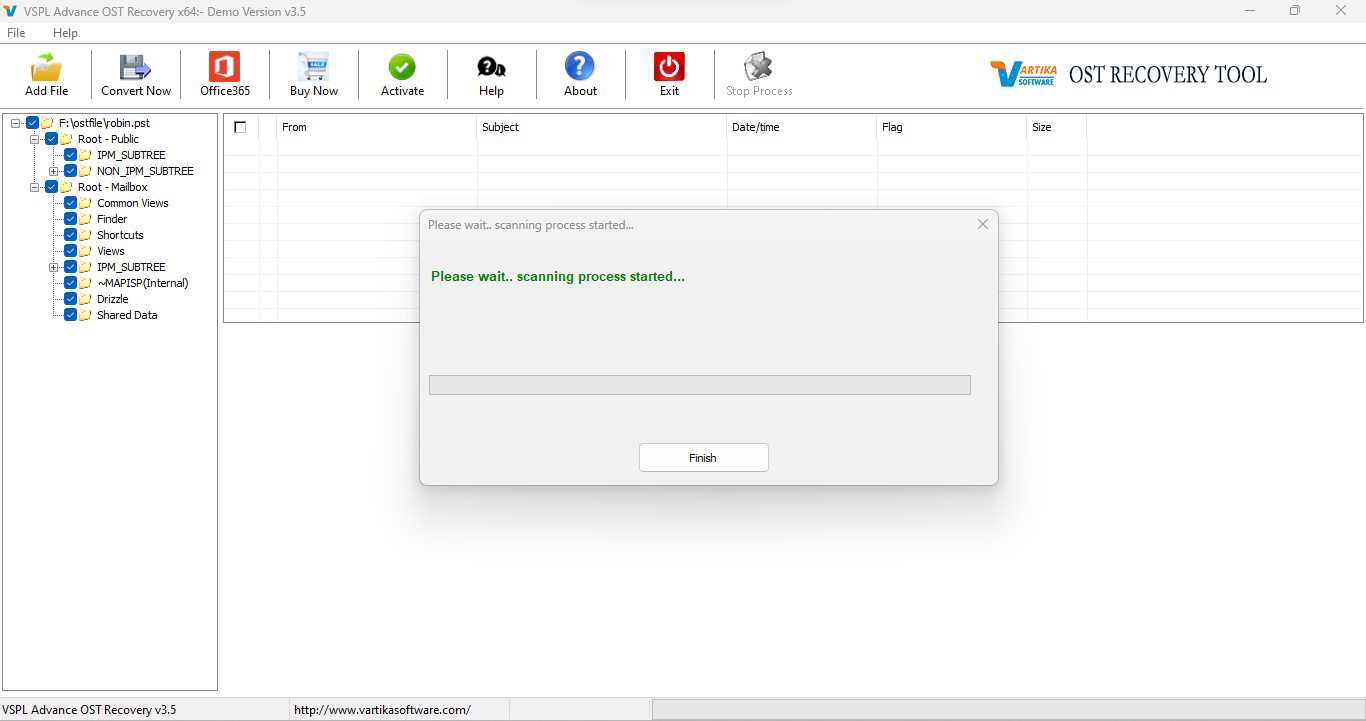Uncheck the Shared Data checkbox
The width and height of the screenshot is (1366, 721).
(70, 315)
